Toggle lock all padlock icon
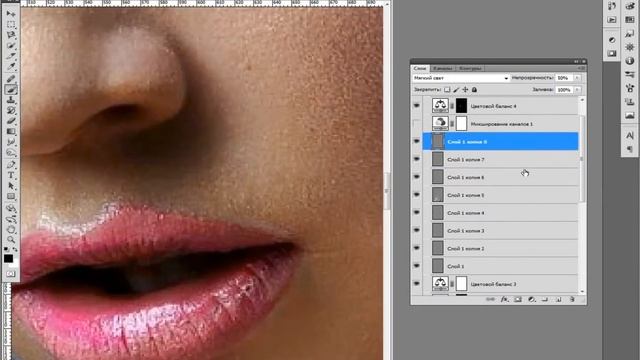 point(474,89)
